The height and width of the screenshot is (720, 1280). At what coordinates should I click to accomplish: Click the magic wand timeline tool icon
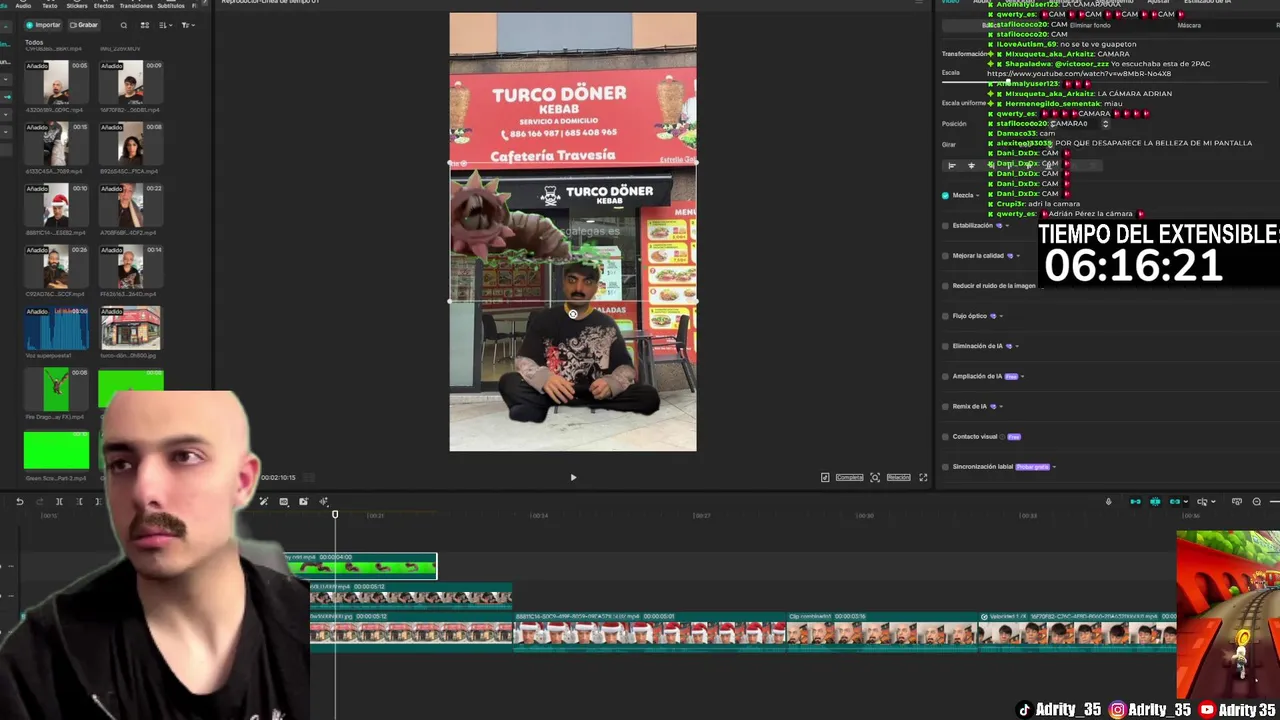coord(263,502)
